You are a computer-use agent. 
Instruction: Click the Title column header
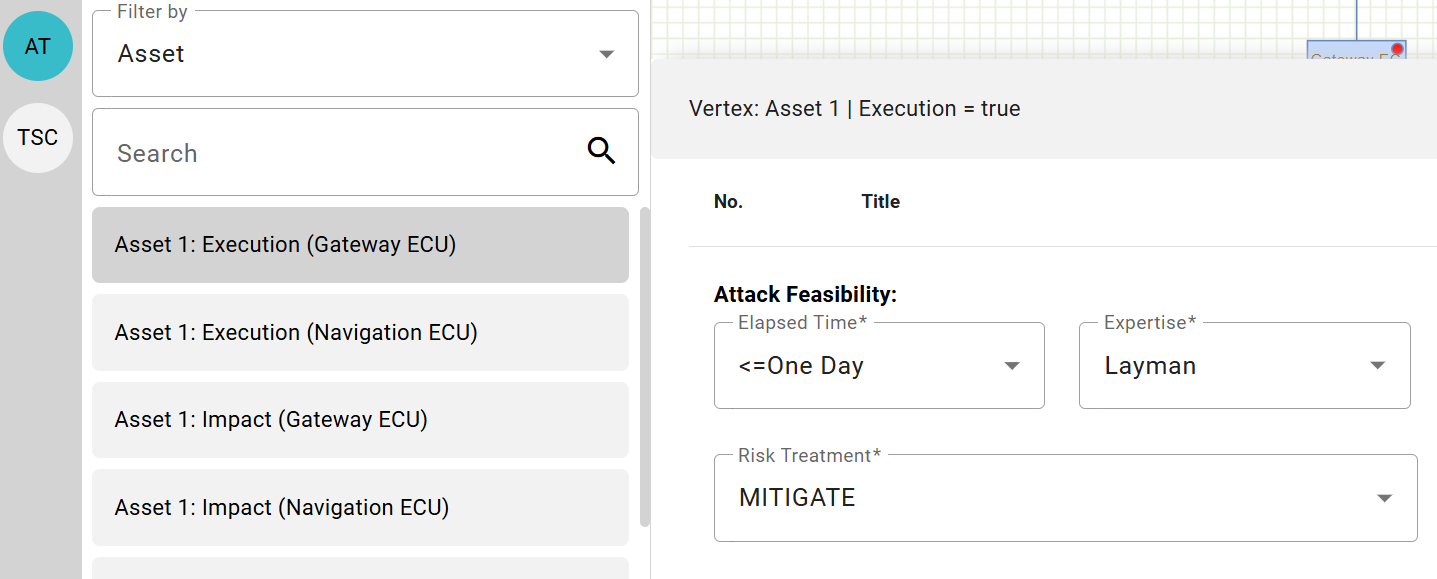(x=880, y=201)
